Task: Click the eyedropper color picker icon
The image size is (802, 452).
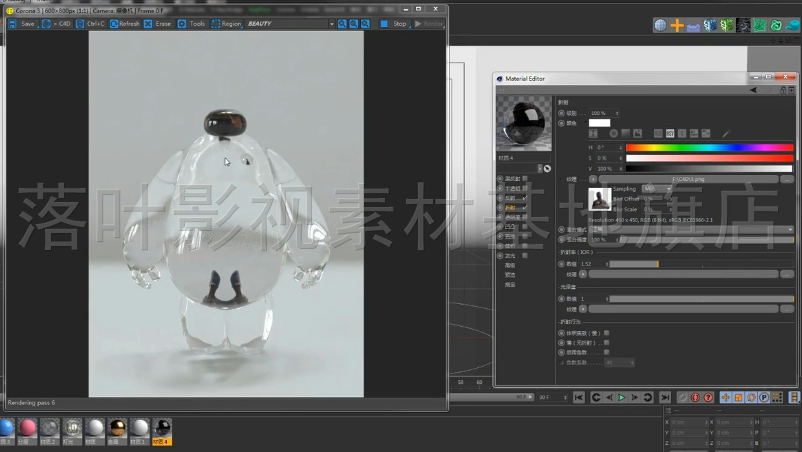Action: point(726,134)
